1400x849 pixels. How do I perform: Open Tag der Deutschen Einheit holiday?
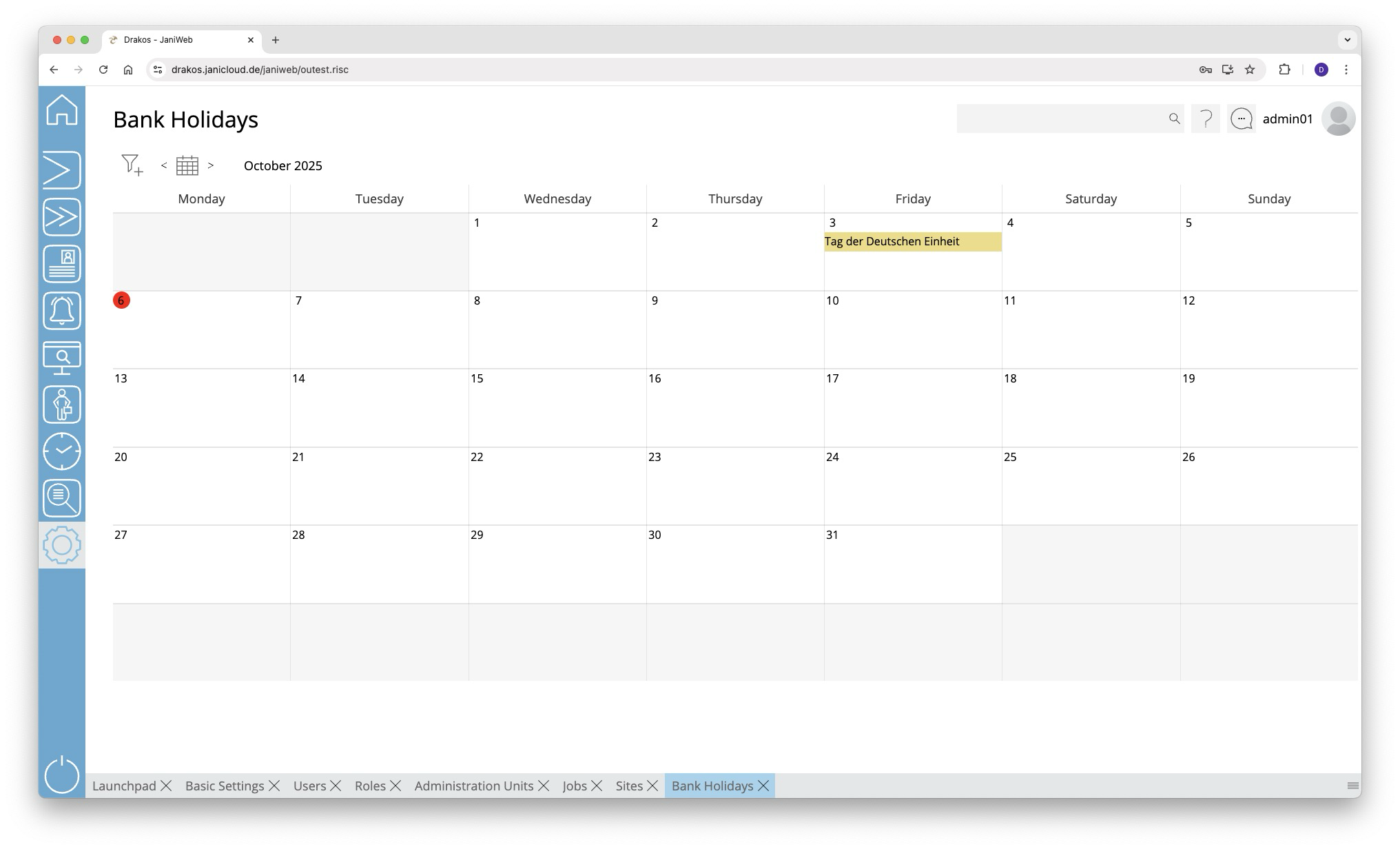912,242
